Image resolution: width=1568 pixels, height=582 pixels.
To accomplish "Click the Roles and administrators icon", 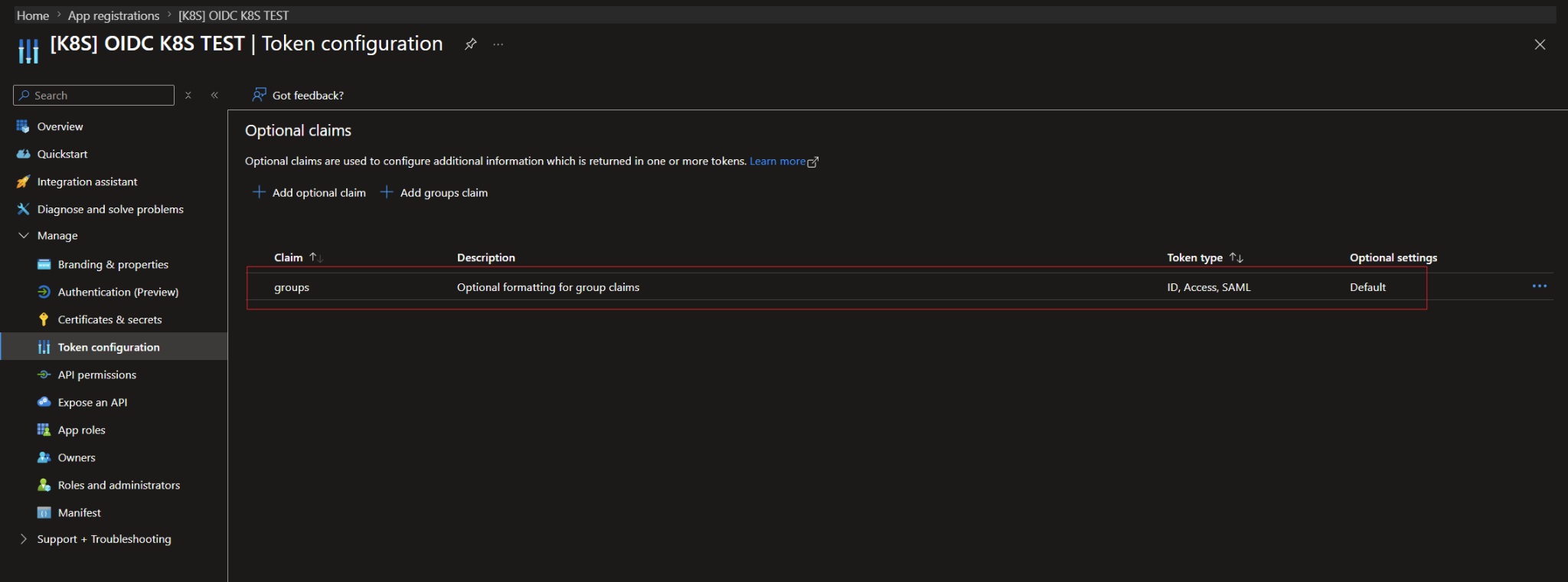I will tap(44, 485).
